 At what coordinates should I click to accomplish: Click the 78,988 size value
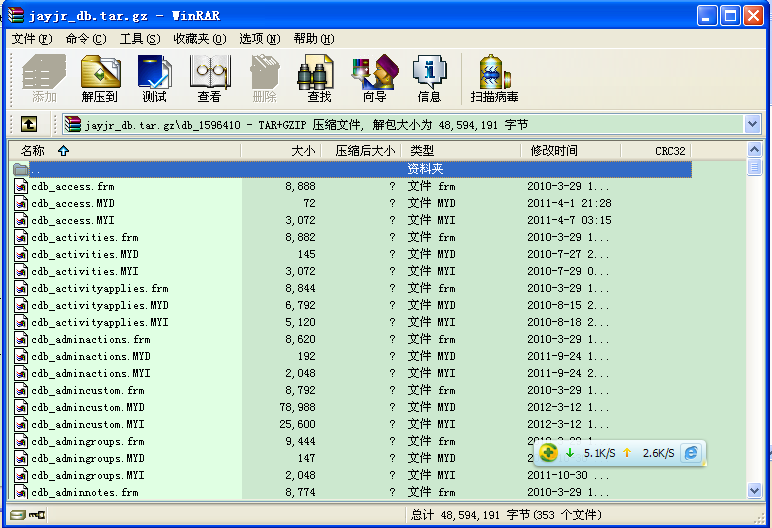297,408
